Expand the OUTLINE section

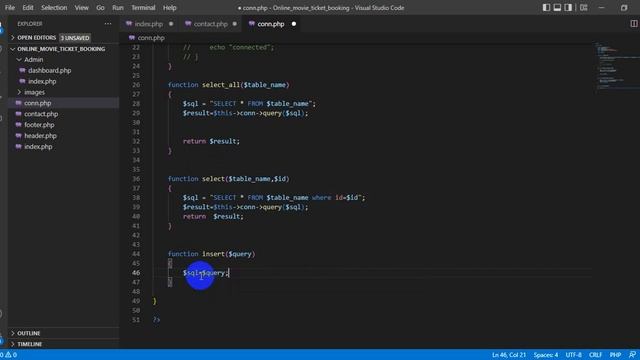click(x=29, y=333)
